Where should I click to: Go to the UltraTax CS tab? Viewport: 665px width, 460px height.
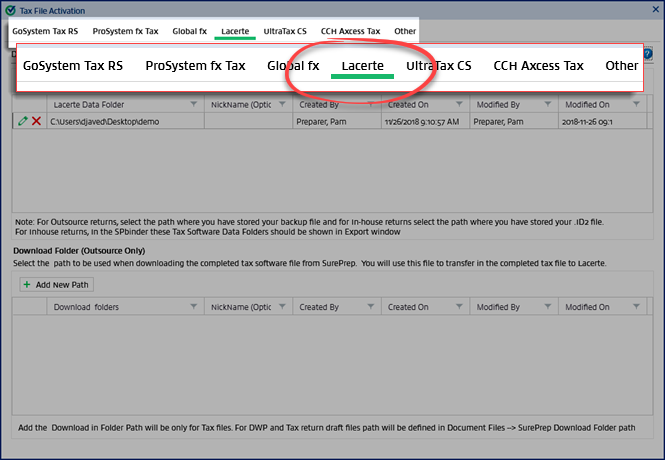pos(285,31)
